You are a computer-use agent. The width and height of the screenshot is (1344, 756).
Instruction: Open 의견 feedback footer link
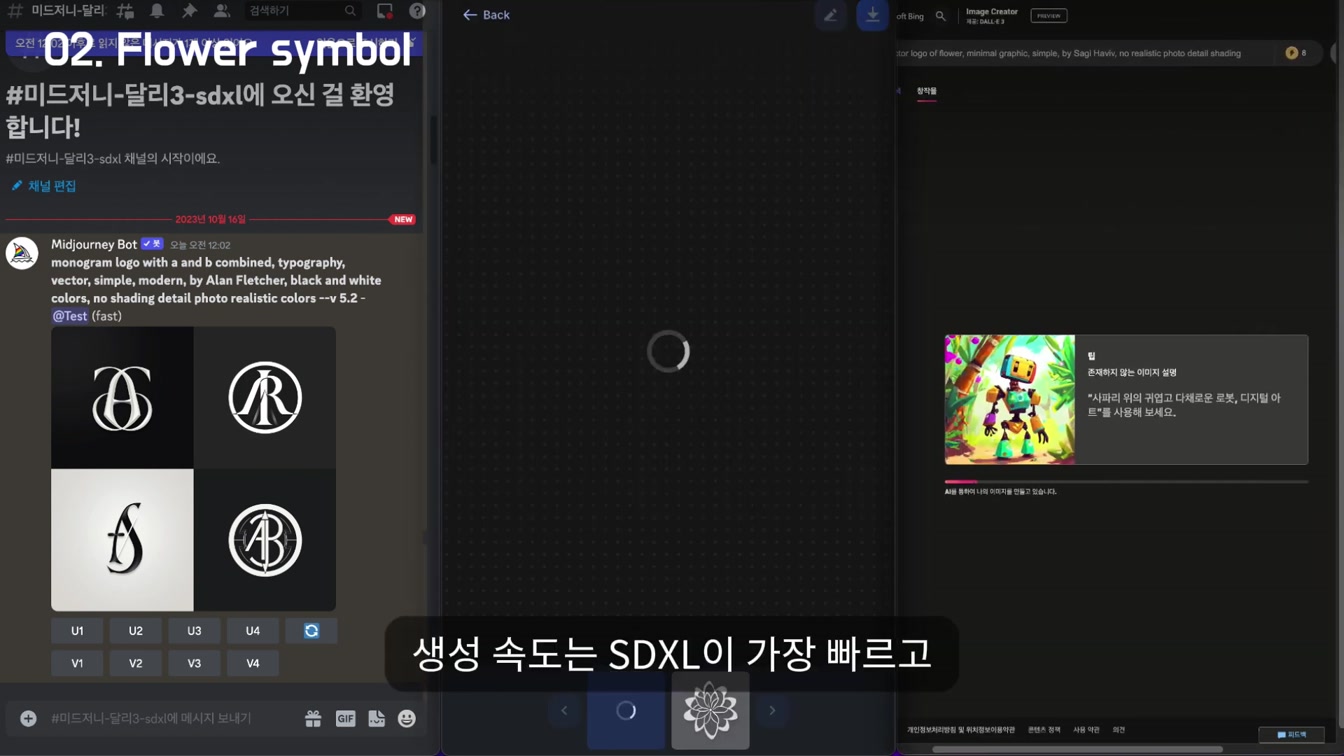coord(1119,730)
